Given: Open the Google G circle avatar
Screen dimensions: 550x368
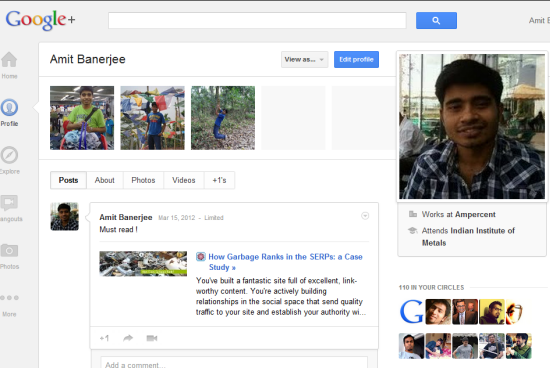Looking at the screenshot, I should coord(411,312).
